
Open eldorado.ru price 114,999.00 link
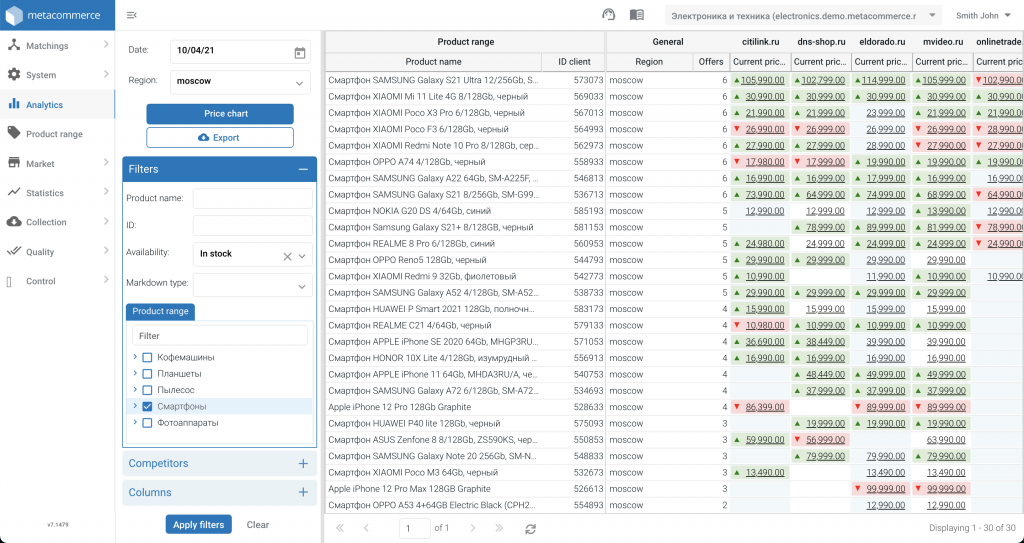coord(883,80)
